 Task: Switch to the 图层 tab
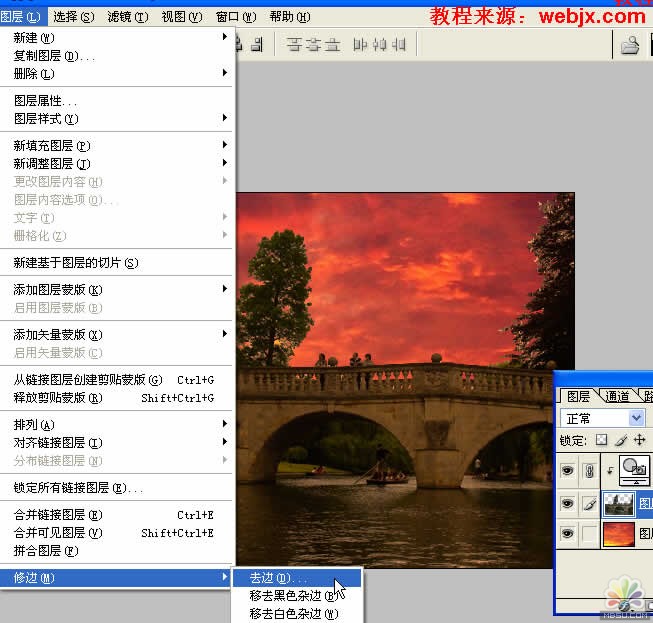click(x=578, y=396)
